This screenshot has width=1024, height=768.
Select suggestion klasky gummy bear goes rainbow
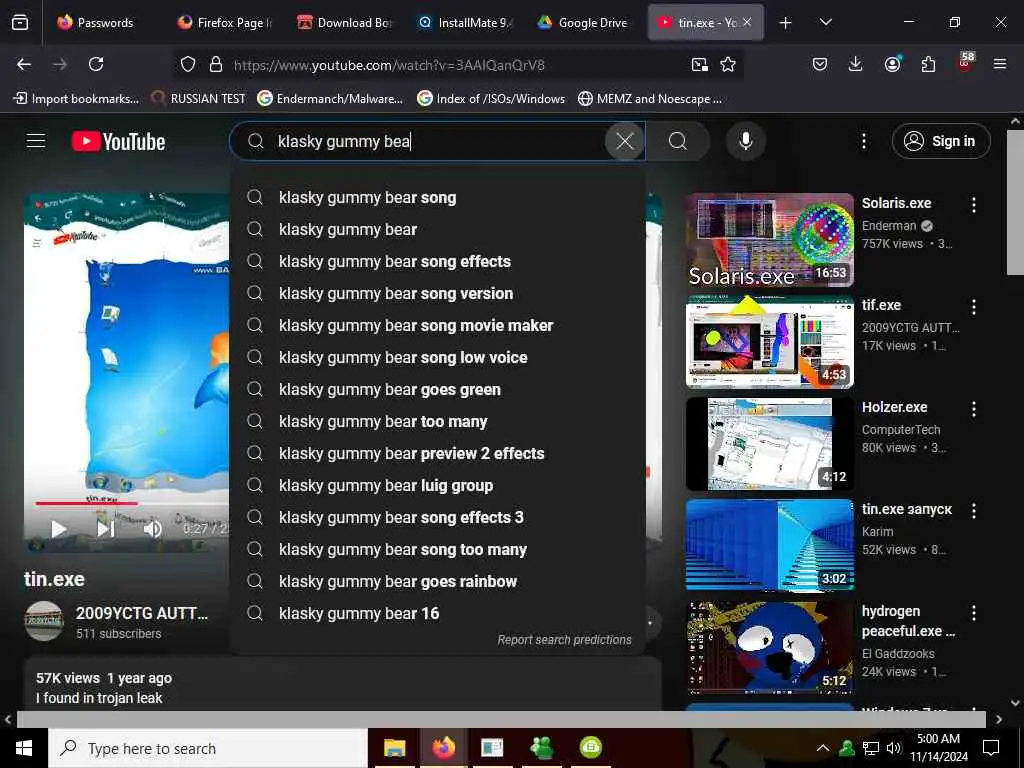tap(437, 581)
